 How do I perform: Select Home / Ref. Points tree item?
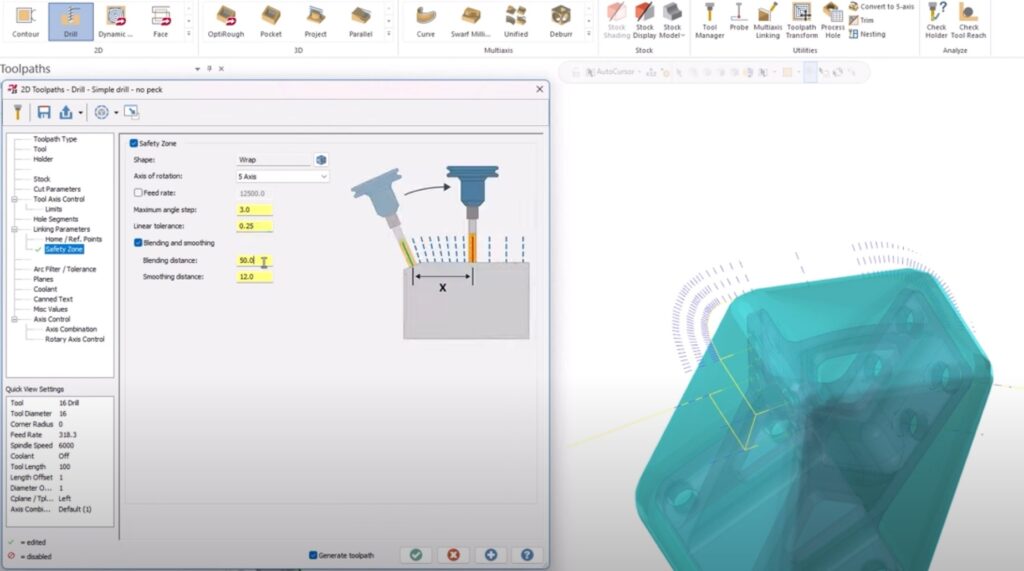pos(73,239)
